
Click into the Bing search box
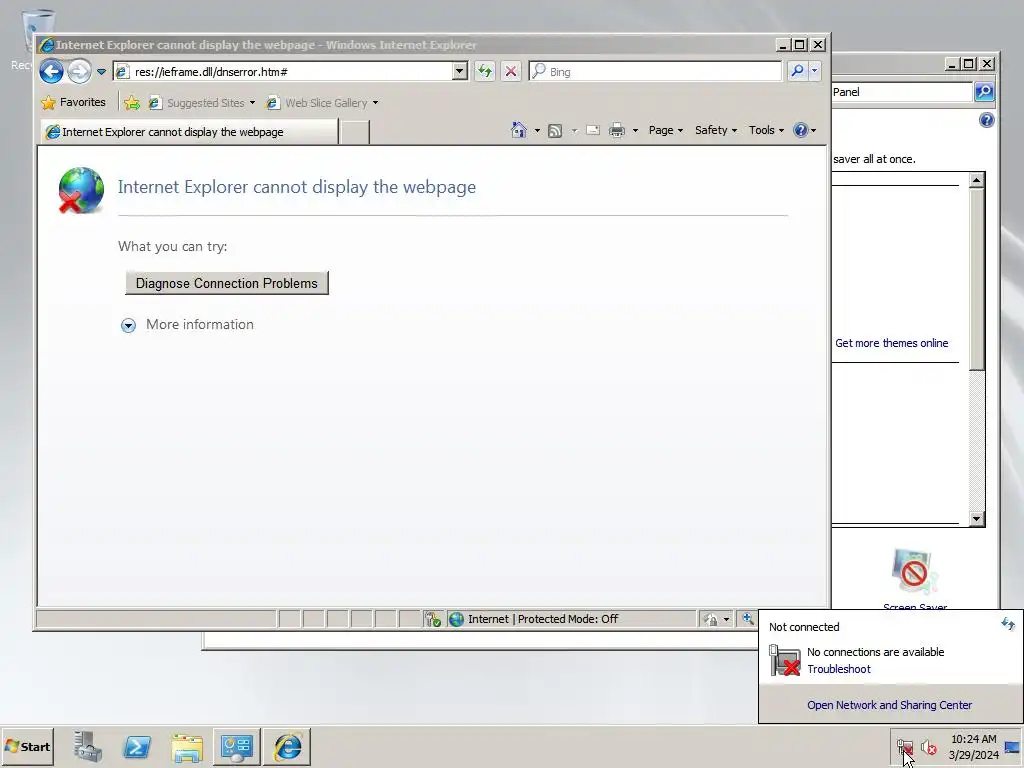(655, 71)
